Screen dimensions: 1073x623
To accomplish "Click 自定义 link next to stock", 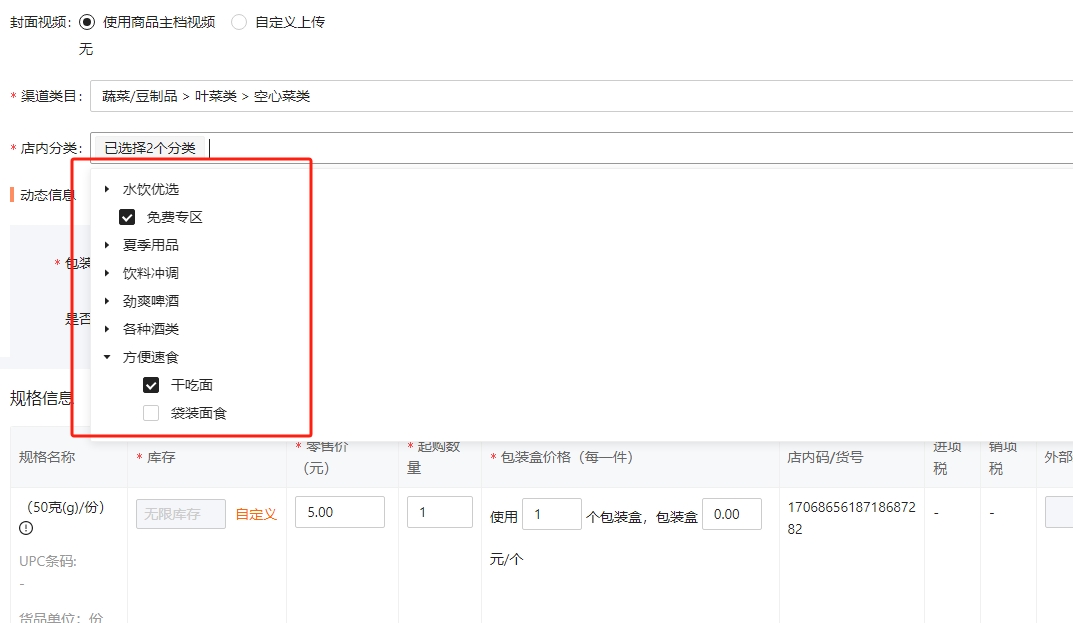I will click(256, 514).
